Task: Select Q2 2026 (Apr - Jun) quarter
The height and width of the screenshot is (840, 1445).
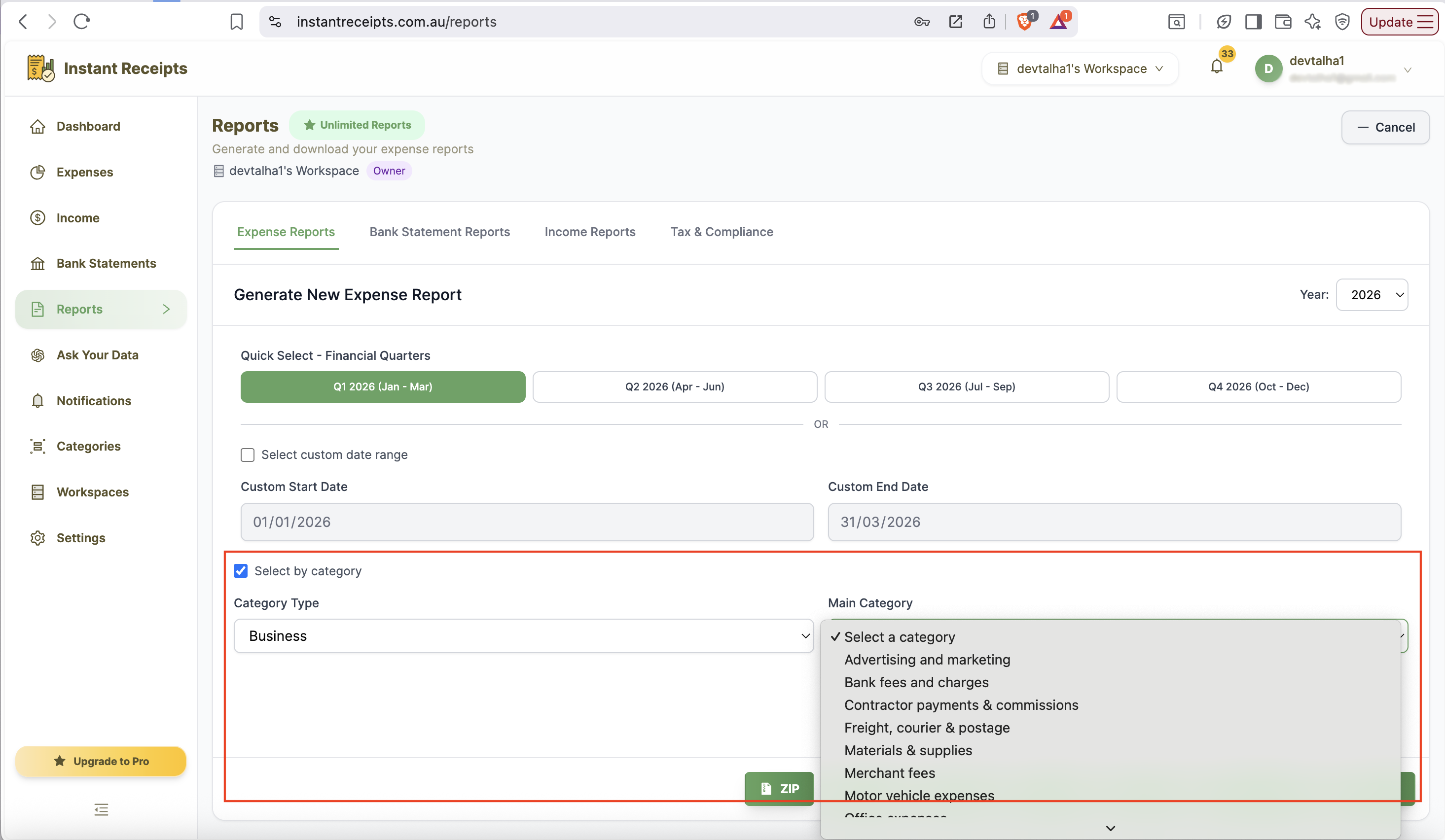Action: click(675, 387)
